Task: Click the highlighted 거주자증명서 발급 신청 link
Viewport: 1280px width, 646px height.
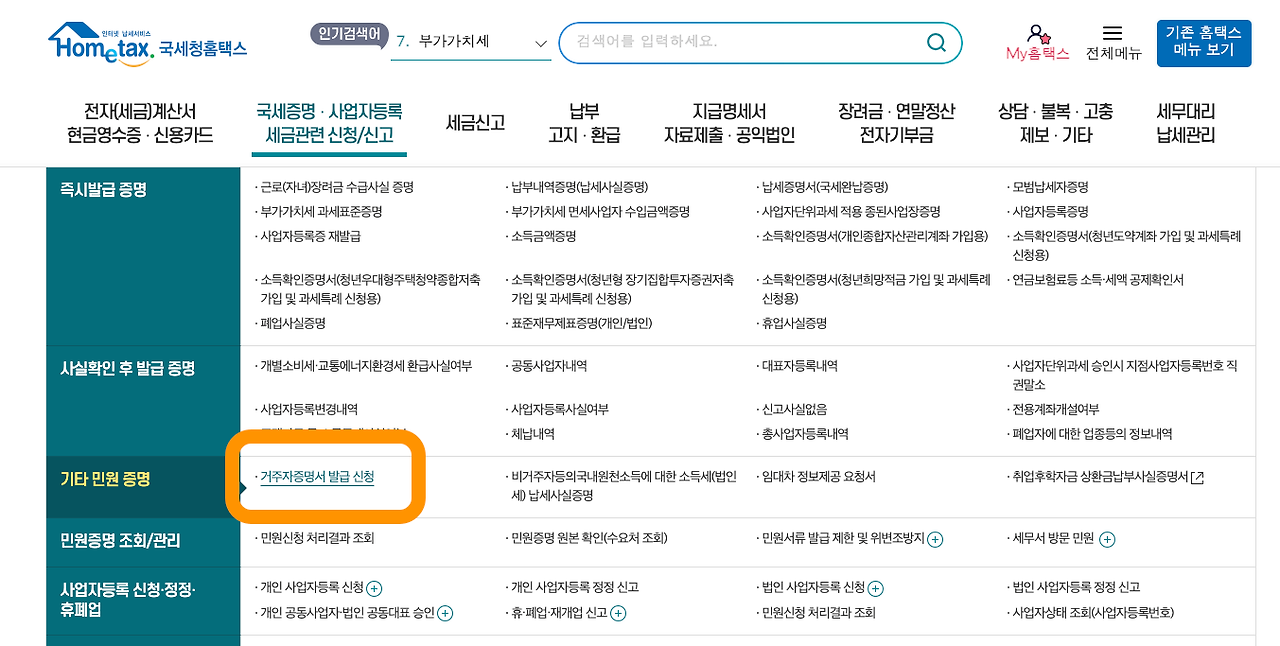Action: click(x=317, y=477)
